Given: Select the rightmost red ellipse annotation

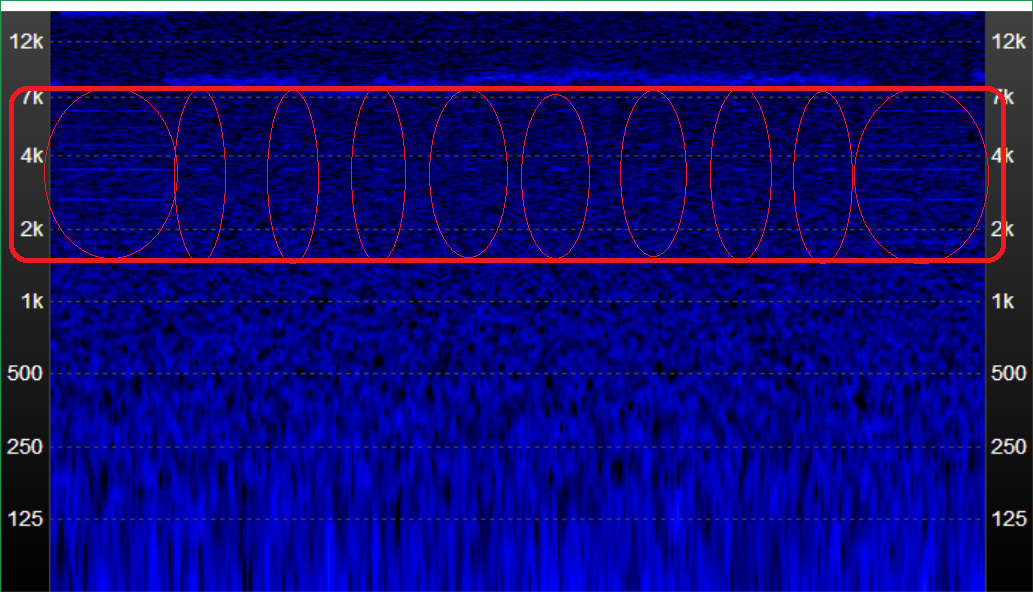Looking at the screenshot, I should pyautogui.click(x=922, y=173).
